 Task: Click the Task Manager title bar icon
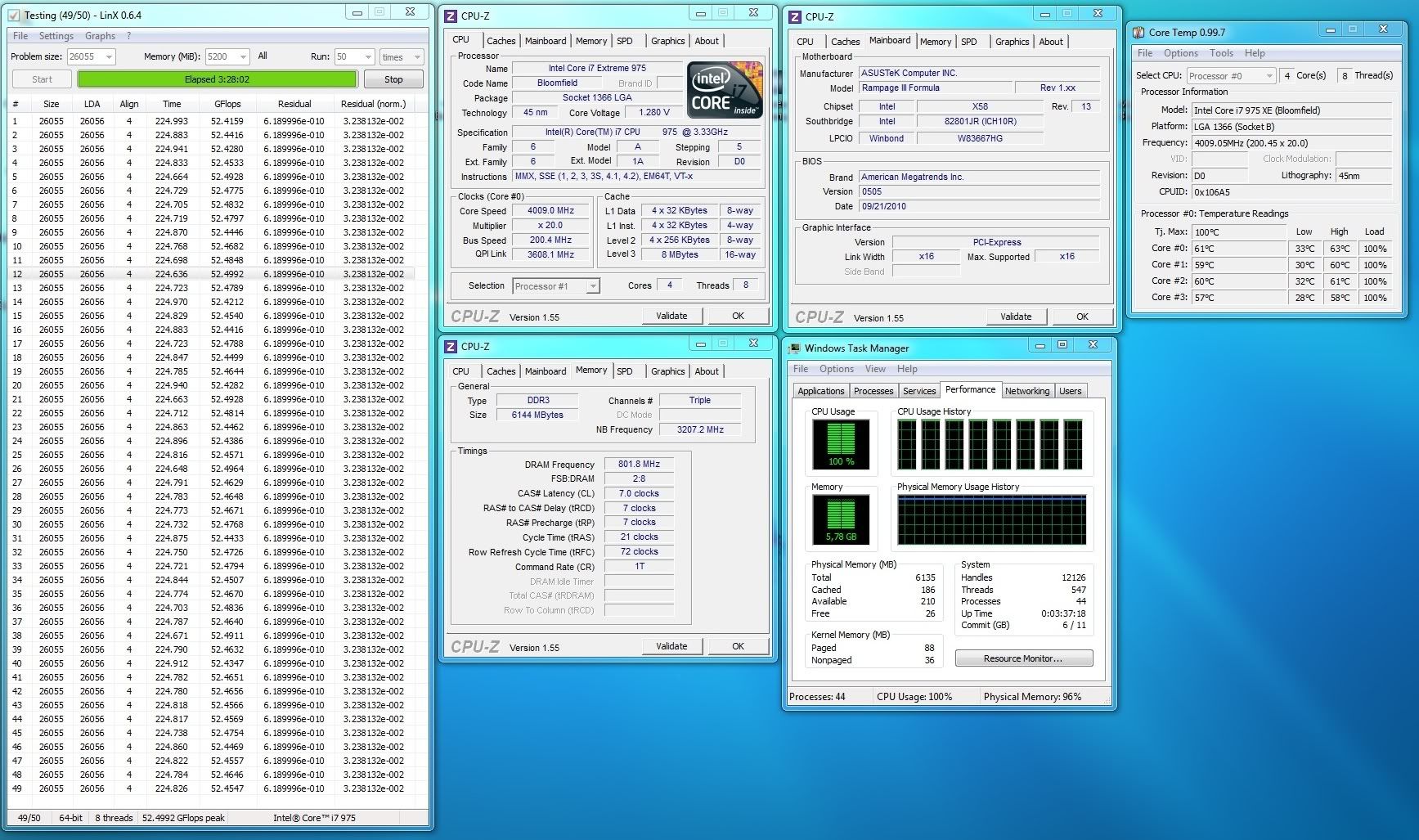tap(794, 348)
